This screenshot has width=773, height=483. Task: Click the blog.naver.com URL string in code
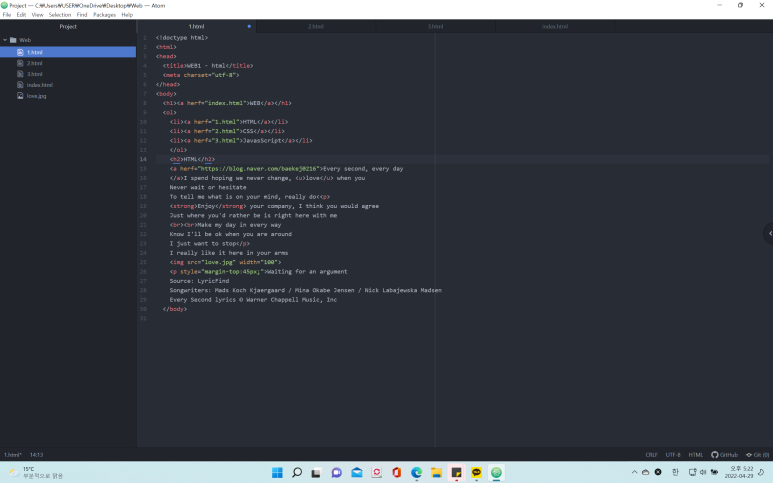pyautogui.click(x=259, y=169)
